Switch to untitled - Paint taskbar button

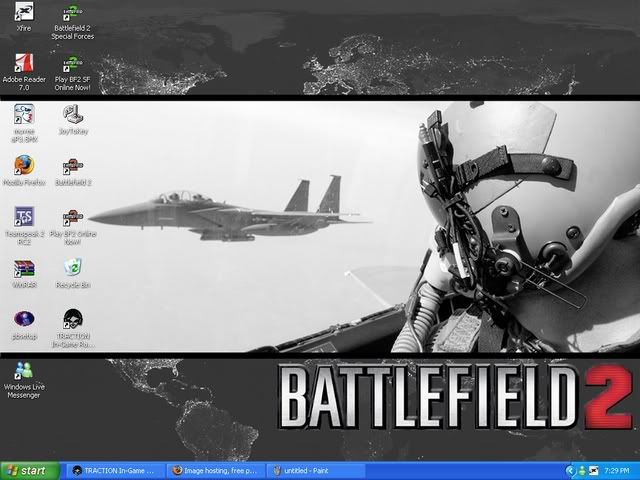point(316,471)
